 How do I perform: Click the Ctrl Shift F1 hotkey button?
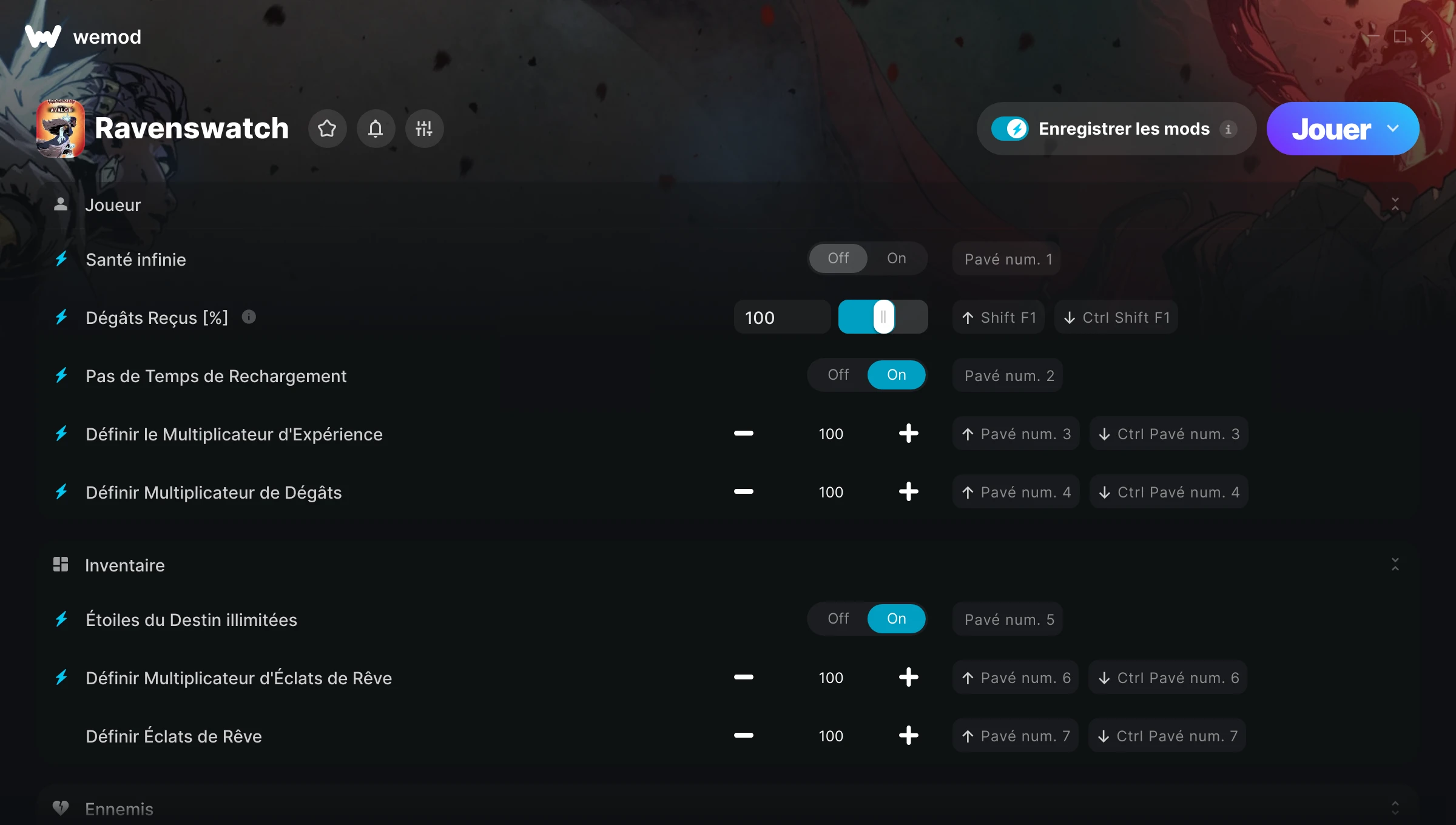(1116, 317)
